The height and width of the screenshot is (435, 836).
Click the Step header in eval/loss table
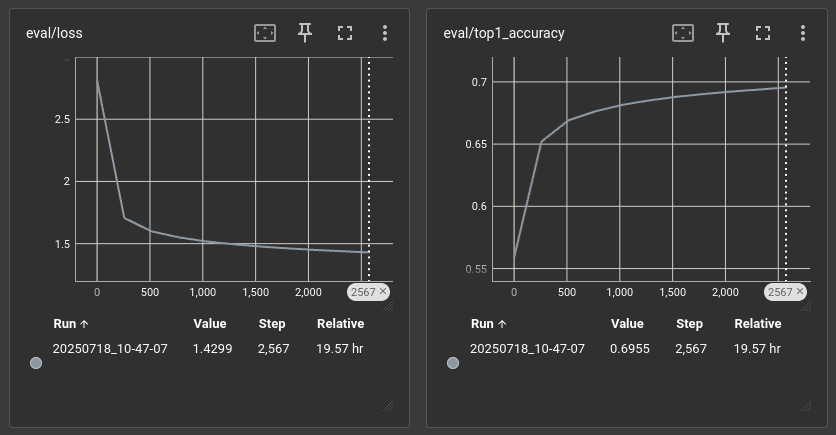pos(272,324)
